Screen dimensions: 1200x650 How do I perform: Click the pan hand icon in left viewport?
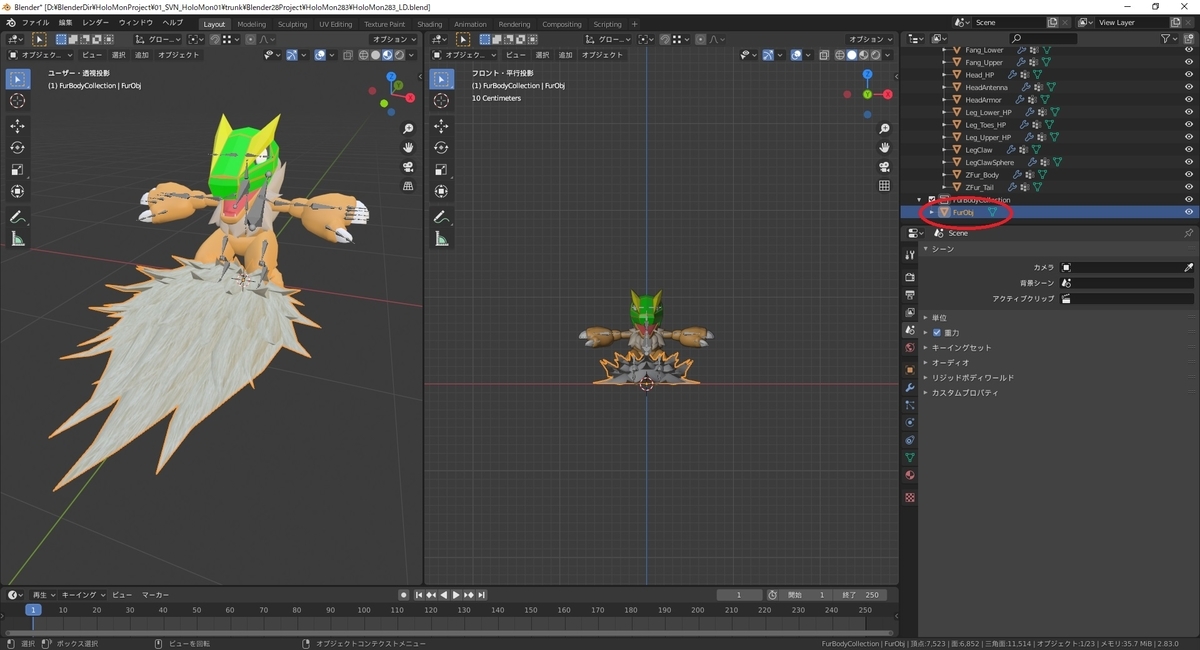[408, 148]
